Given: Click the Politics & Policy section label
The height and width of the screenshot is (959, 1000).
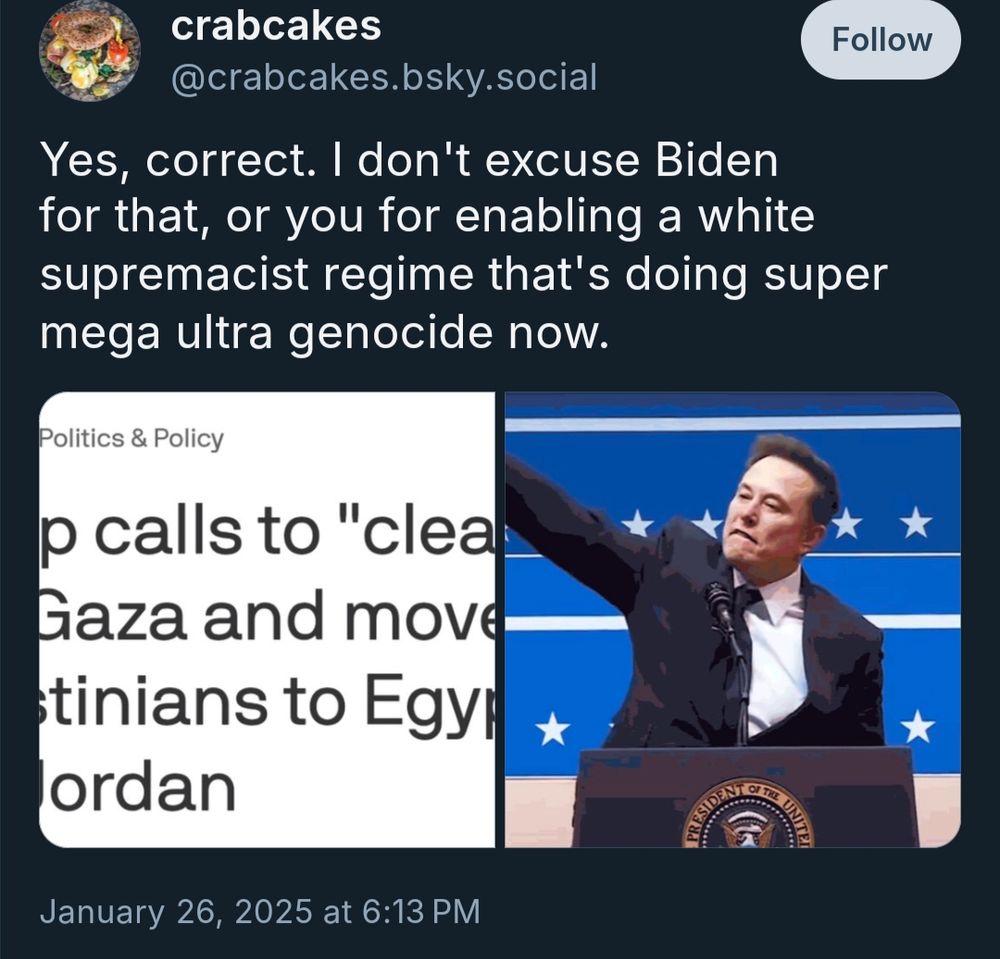Looking at the screenshot, I should click(131, 436).
